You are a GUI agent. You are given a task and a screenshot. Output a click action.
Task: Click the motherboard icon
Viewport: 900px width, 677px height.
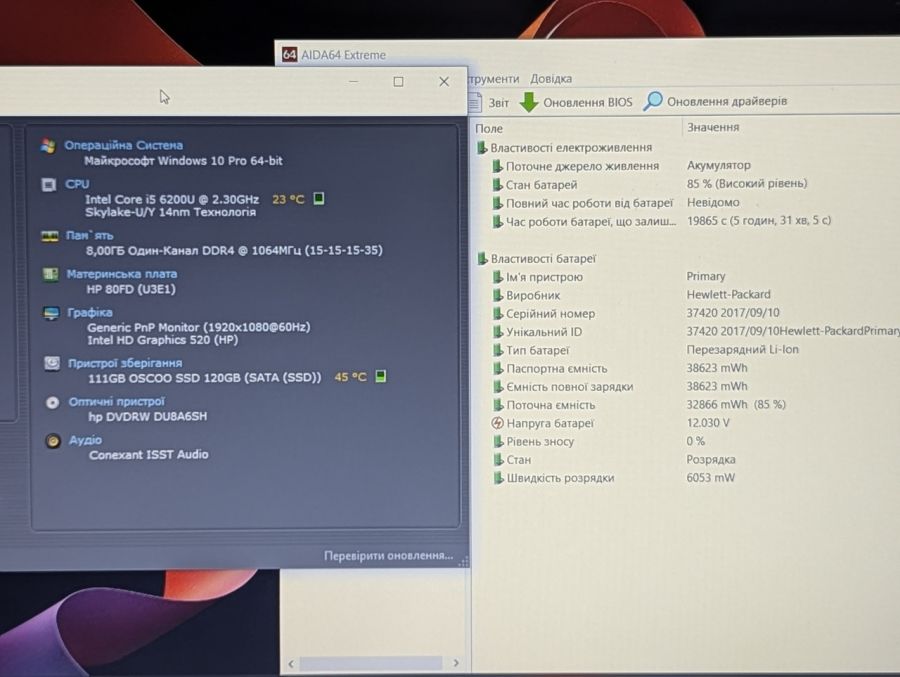(x=51, y=274)
